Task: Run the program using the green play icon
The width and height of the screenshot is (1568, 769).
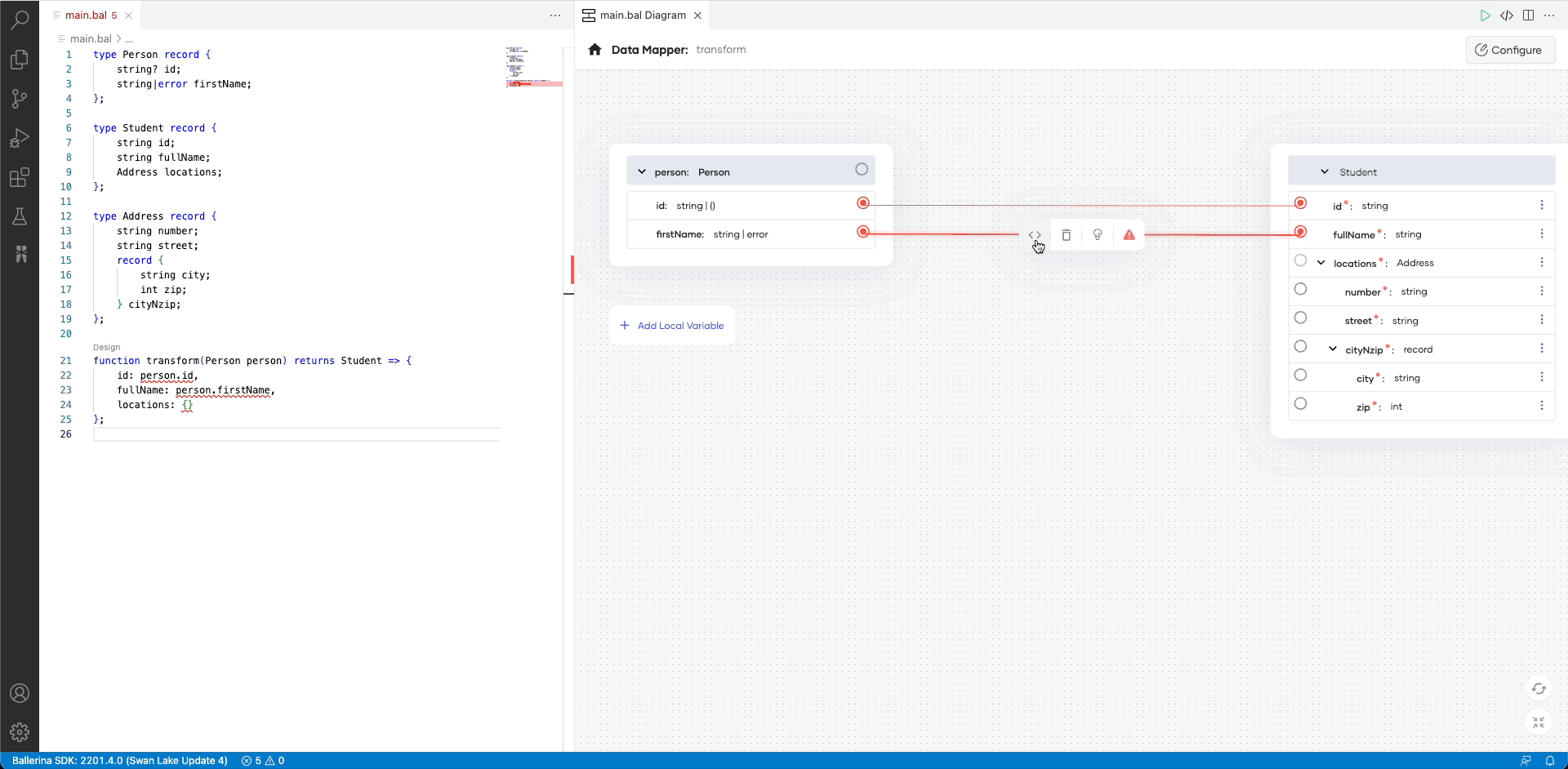Action: point(1486,15)
